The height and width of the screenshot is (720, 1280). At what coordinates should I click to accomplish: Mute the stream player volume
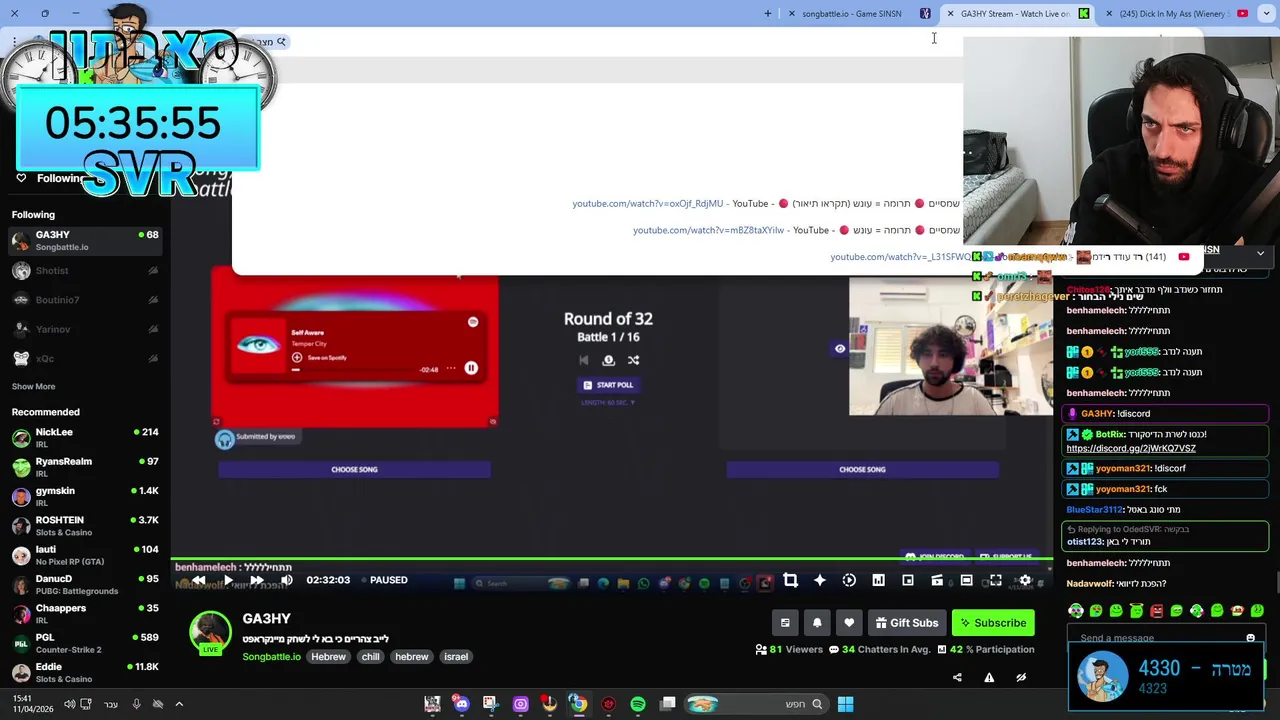click(x=287, y=580)
